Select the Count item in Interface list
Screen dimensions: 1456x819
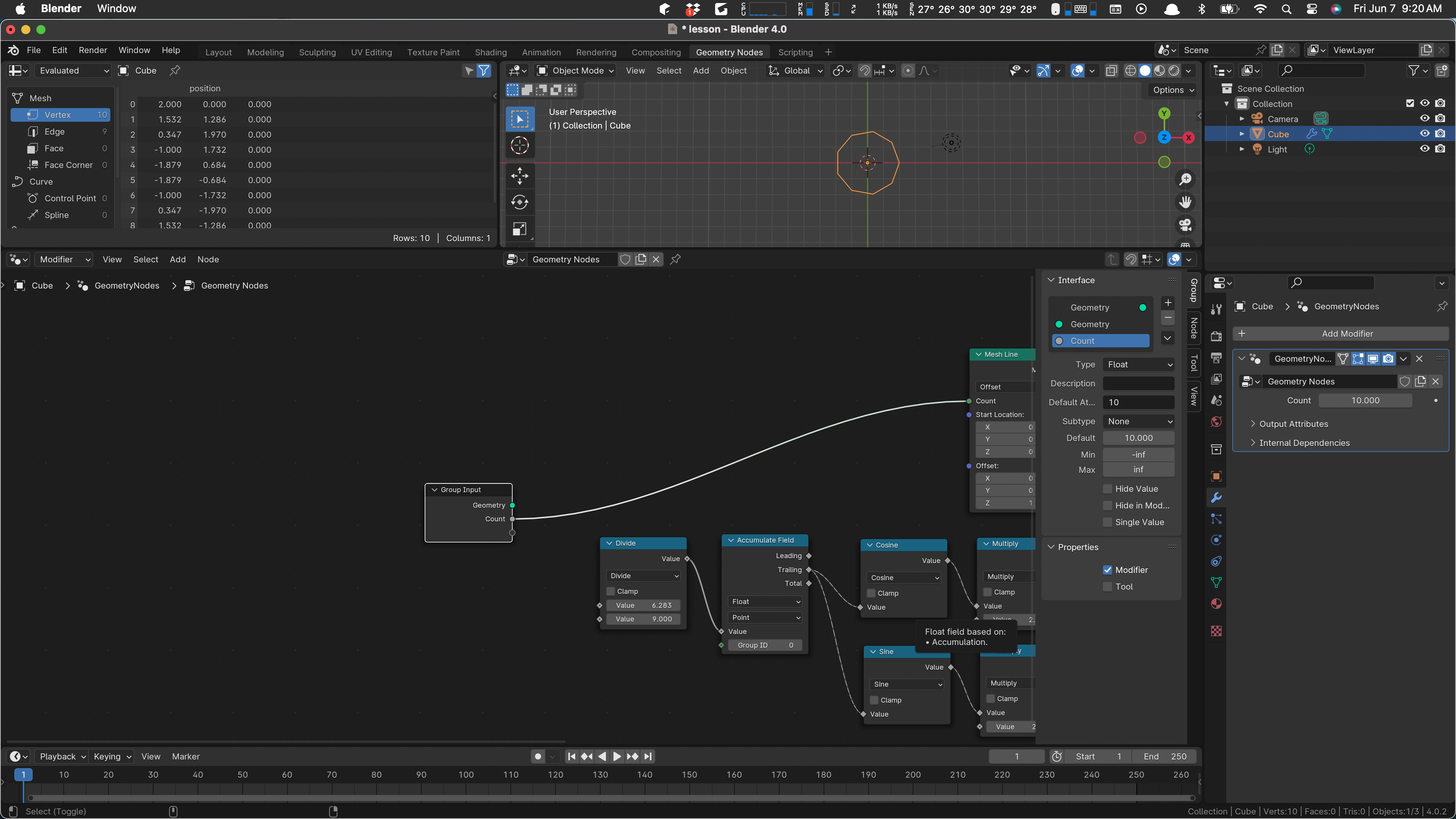pos(1100,341)
